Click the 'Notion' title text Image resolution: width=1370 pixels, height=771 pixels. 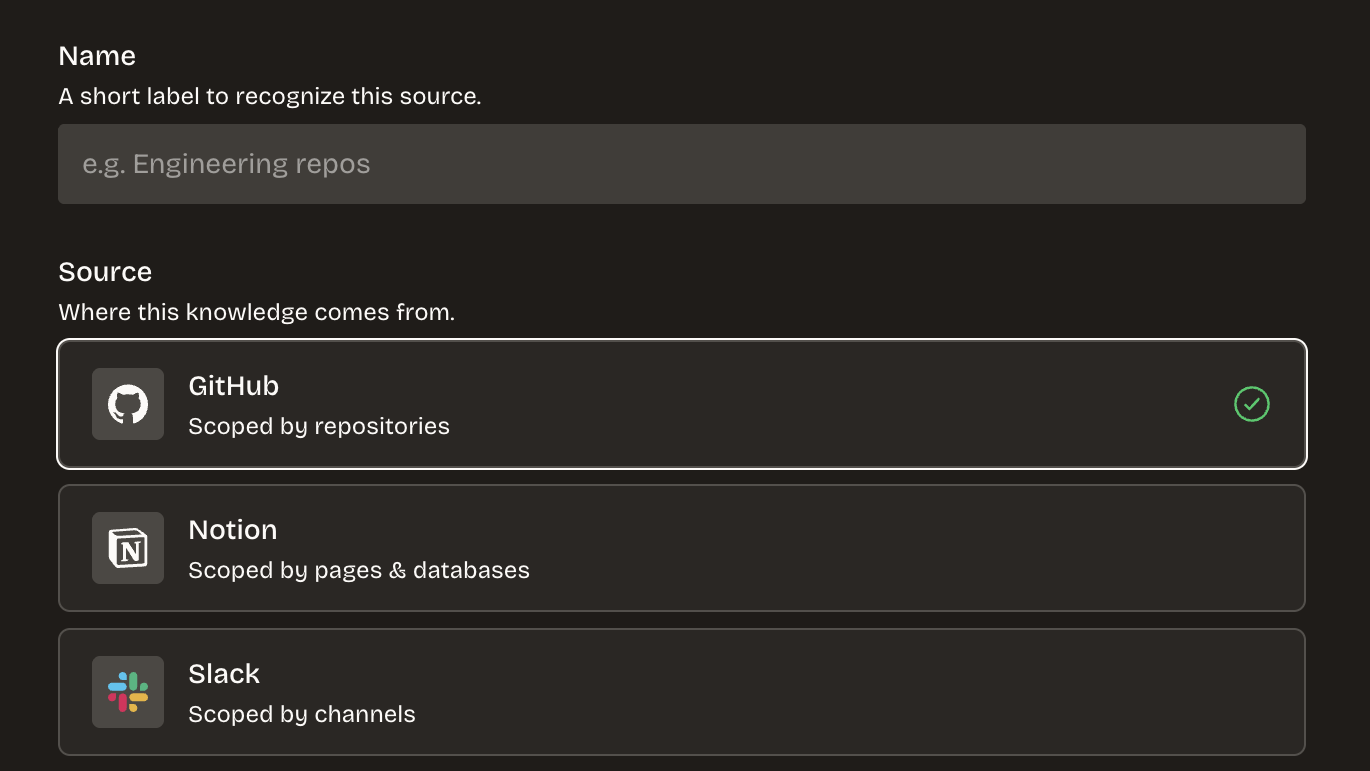pos(233,530)
